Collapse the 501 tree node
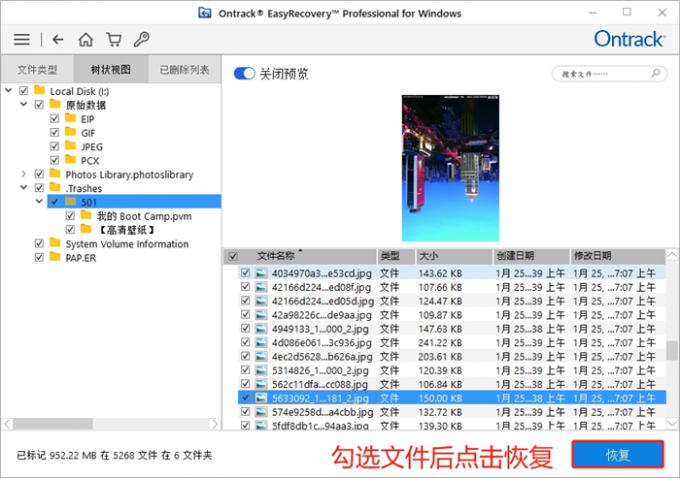 [39, 201]
